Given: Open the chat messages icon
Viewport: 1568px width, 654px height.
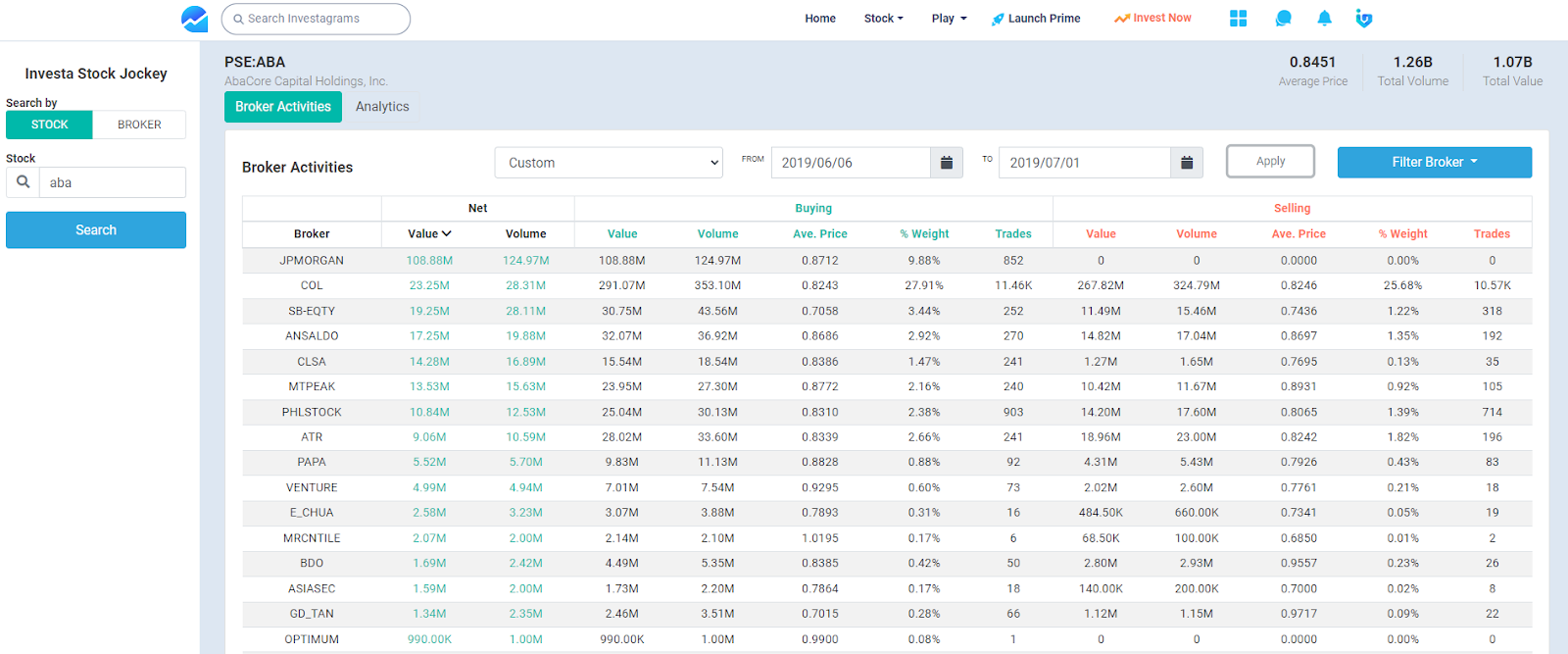Looking at the screenshot, I should point(1283,19).
